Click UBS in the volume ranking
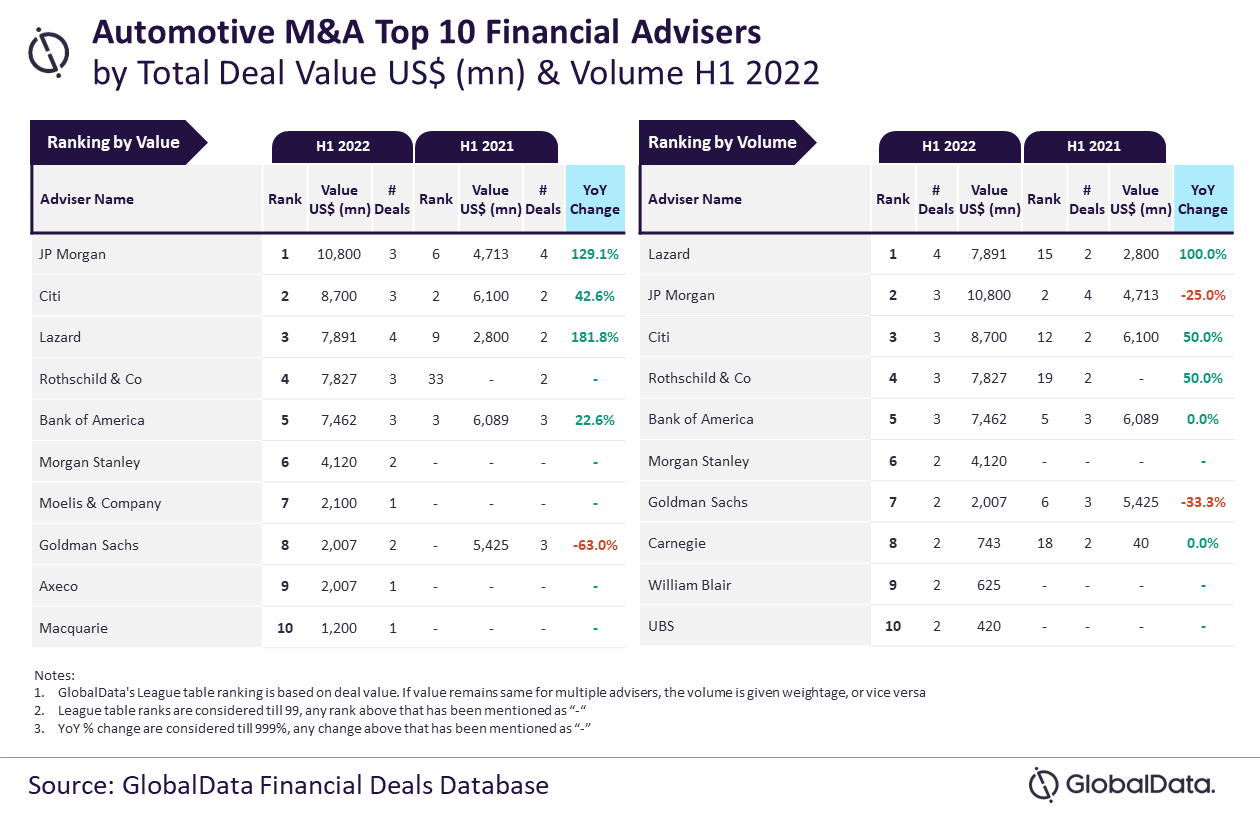Screen dimensions: 1260x816 pyautogui.click(x=661, y=626)
